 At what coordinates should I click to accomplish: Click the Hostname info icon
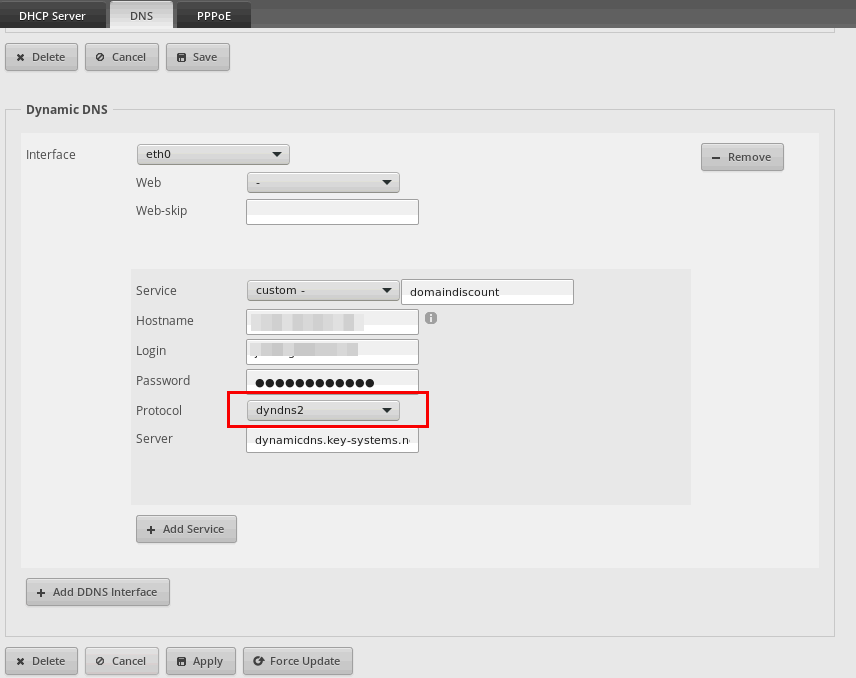coord(431,318)
